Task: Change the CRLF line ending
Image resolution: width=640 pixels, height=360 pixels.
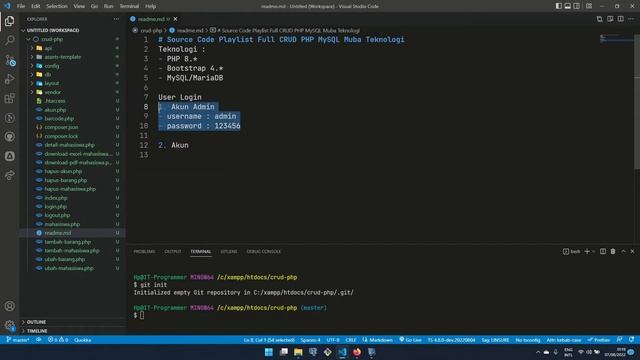Action: (x=351, y=340)
